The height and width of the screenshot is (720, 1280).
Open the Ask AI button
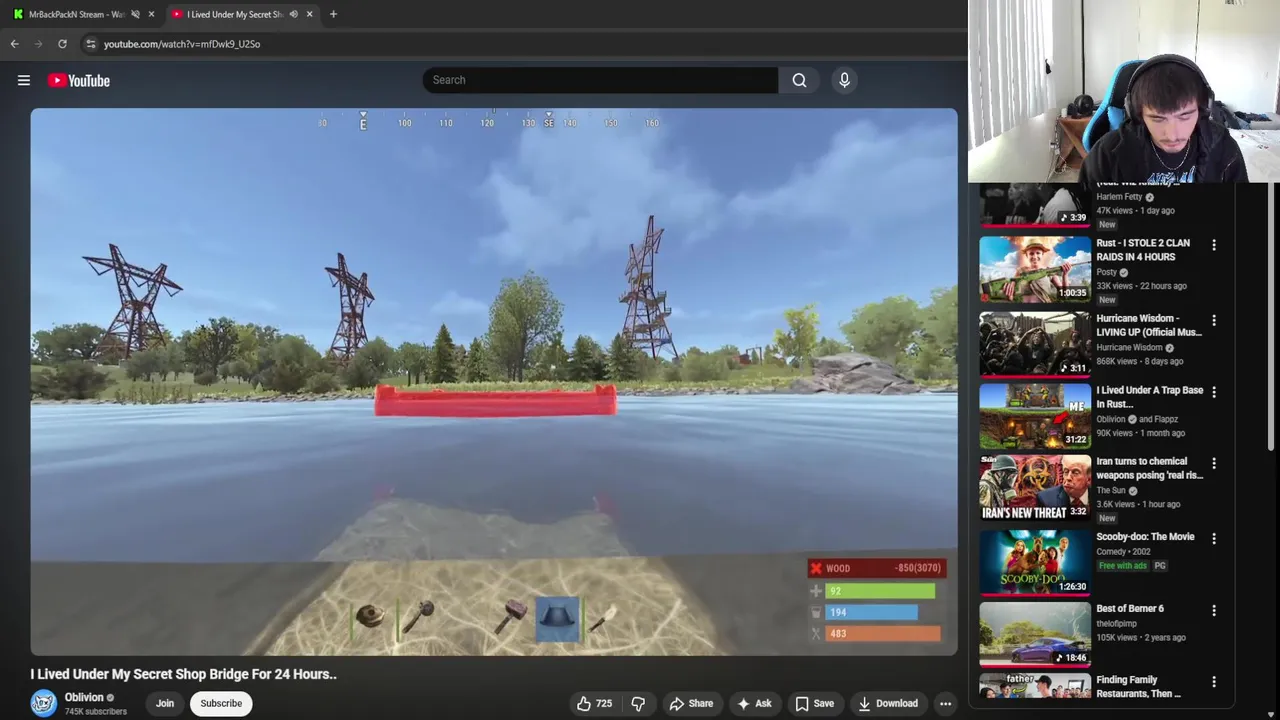[x=754, y=704]
